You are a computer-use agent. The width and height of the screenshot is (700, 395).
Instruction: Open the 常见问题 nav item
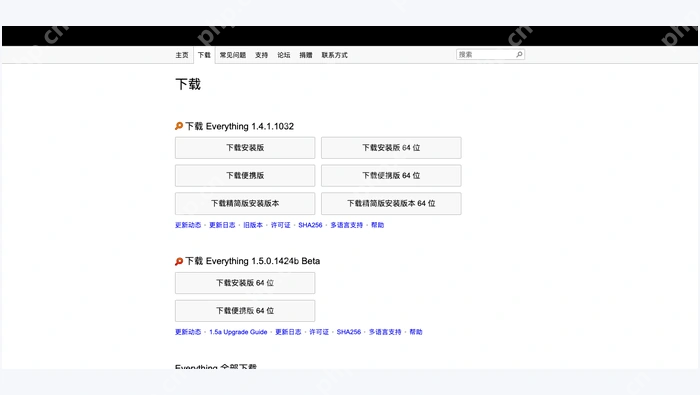[233, 55]
